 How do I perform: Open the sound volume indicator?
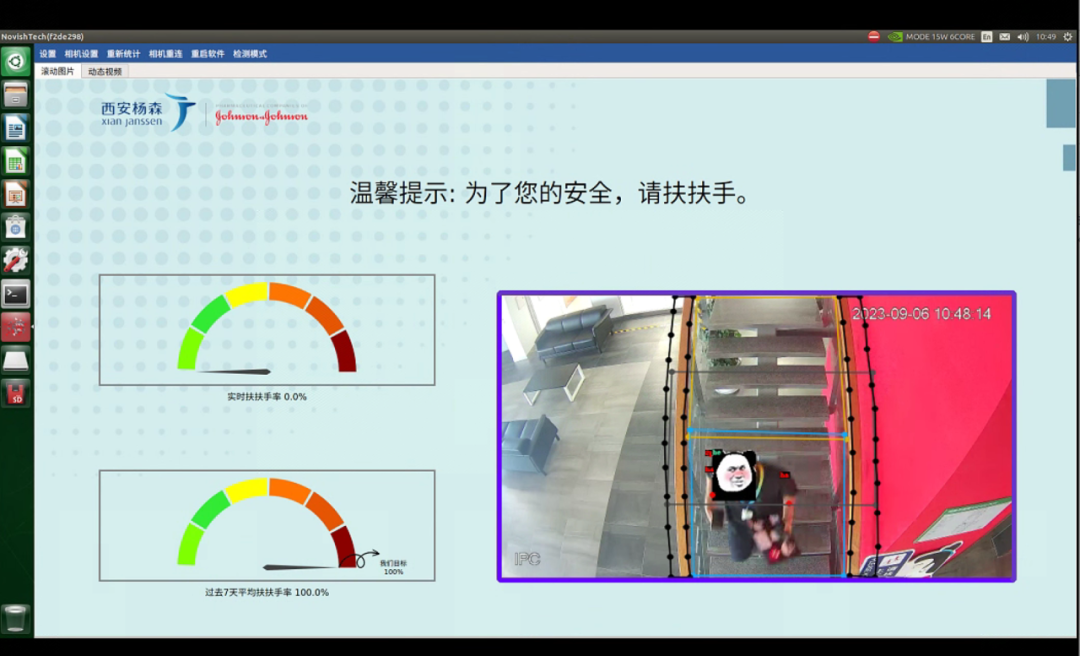tap(1023, 37)
